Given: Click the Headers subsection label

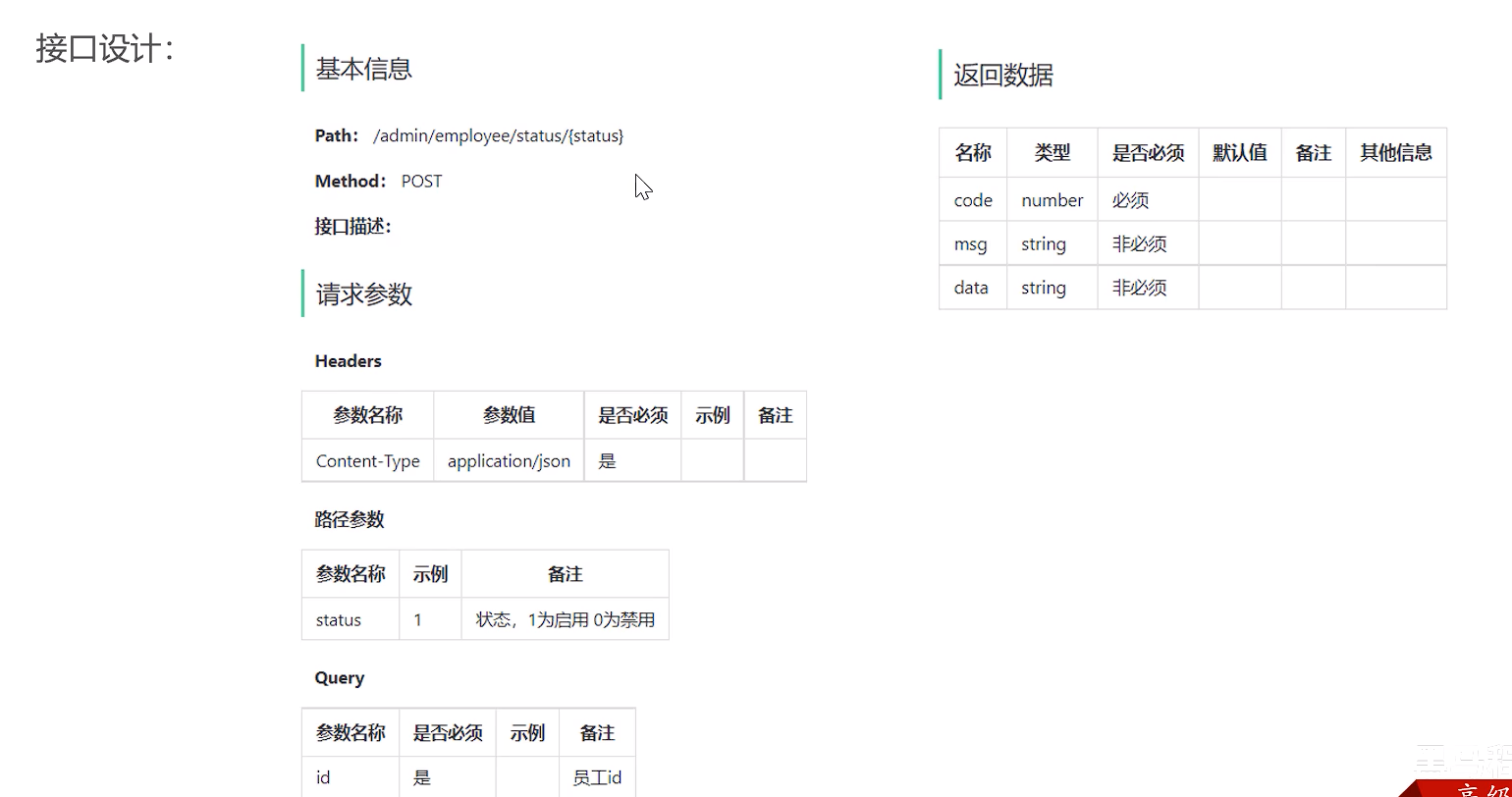Looking at the screenshot, I should 348,361.
